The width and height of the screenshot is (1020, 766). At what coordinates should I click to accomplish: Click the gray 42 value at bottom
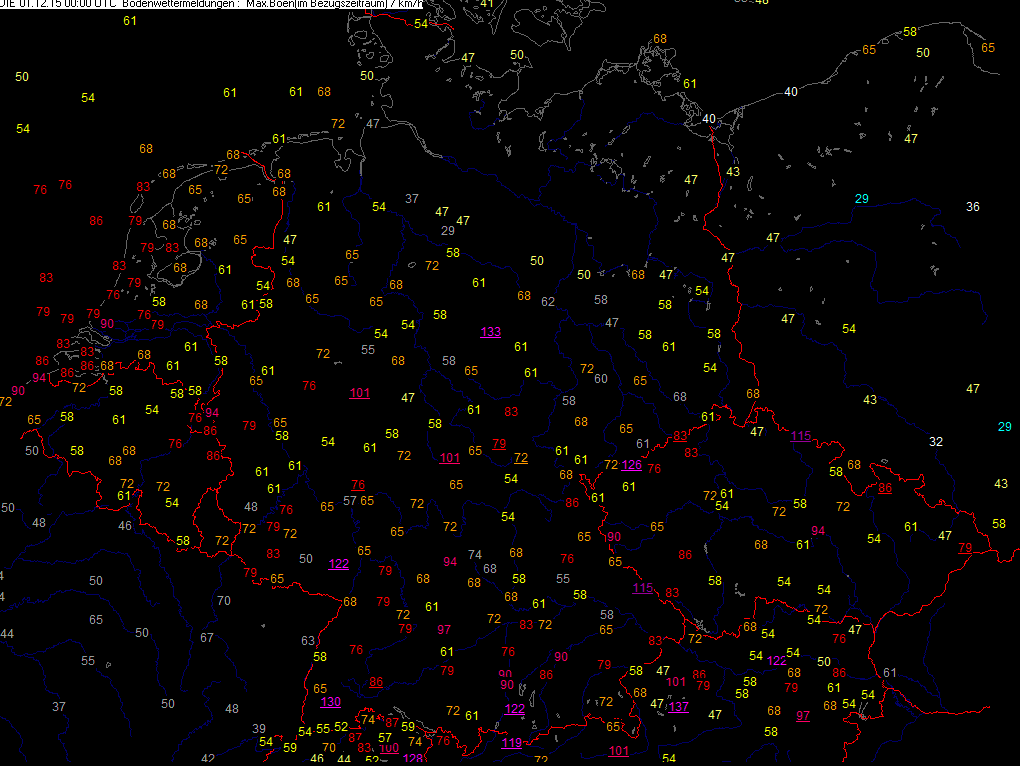click(x=208, y=759)
